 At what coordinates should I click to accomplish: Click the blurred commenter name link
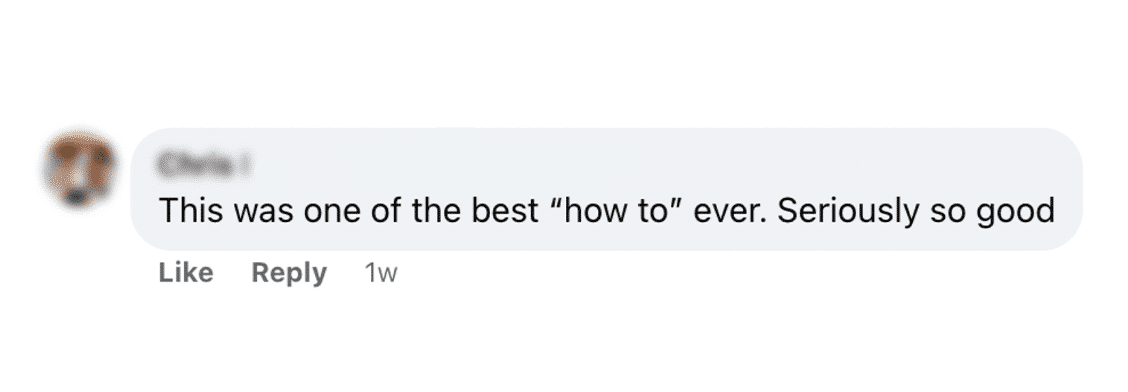205,165
